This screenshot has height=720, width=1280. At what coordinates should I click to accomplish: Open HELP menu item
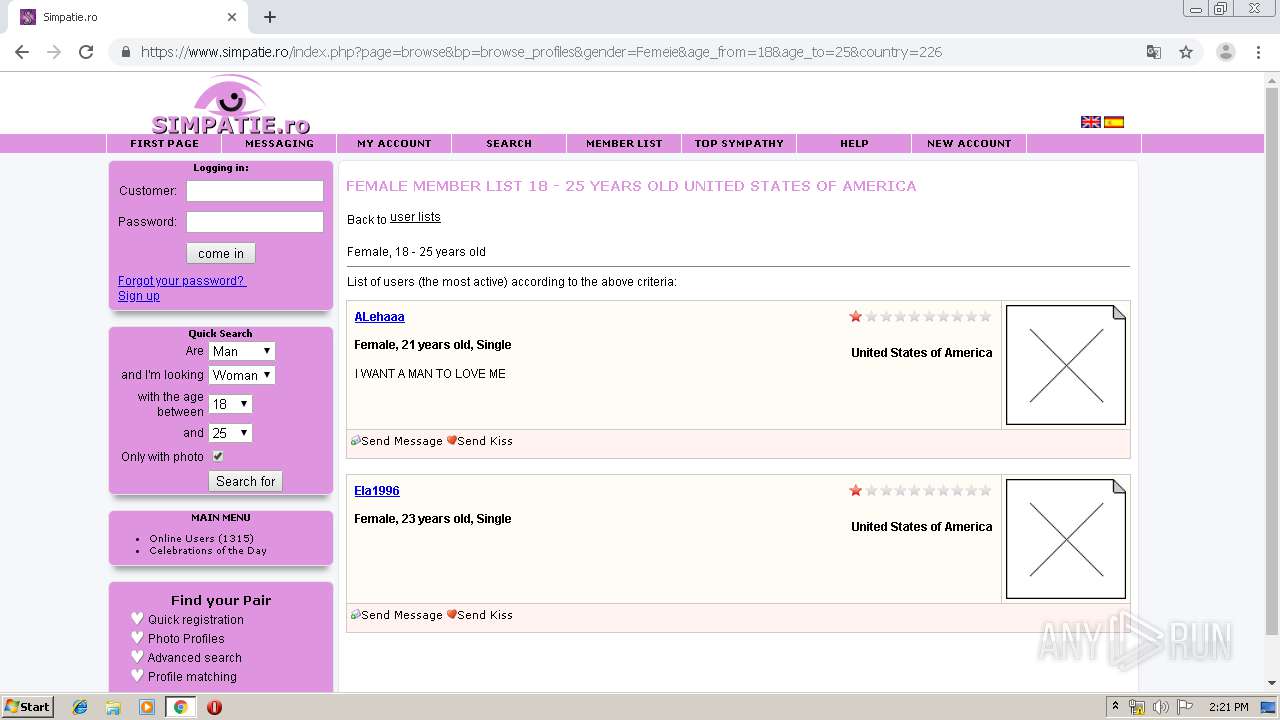(x=854, y=144)
